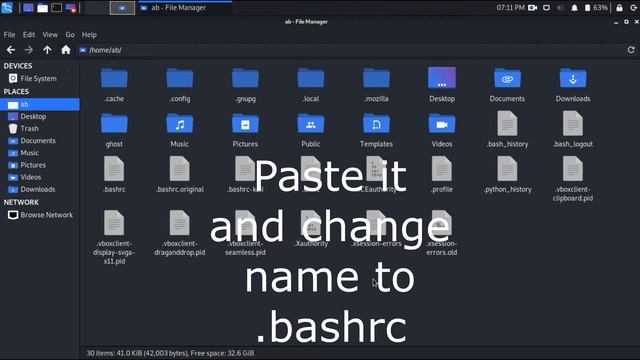Launch terminal from the top panel

[56, 7]
